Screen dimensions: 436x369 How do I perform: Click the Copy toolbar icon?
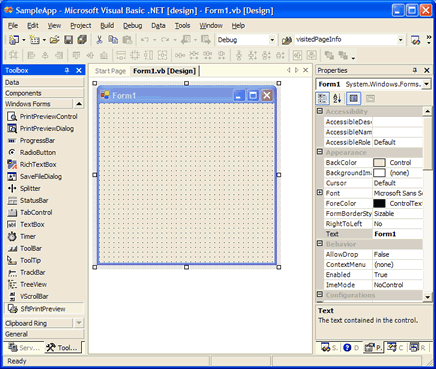(113, 40)
